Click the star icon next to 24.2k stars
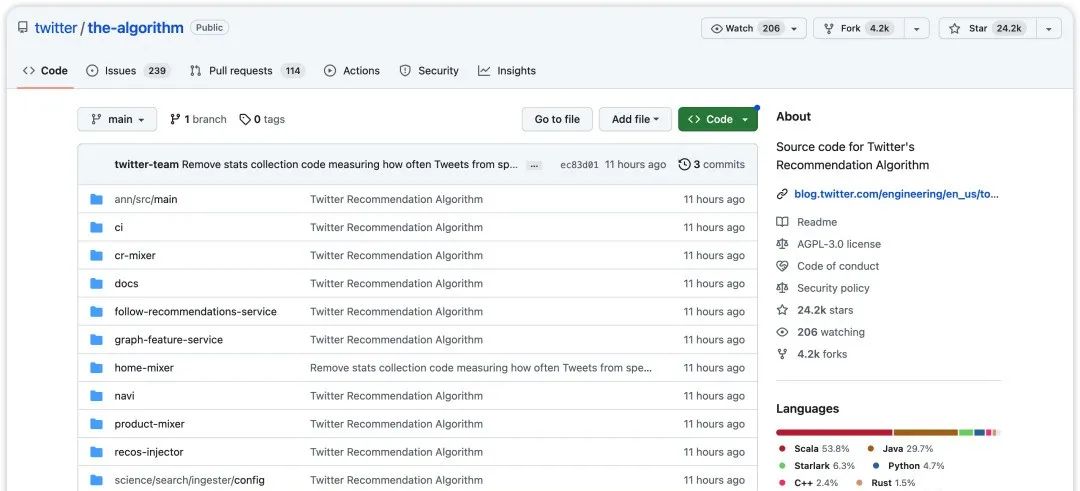The width and height of the screenshot is (1080, 491). click(x=782, y=310)
